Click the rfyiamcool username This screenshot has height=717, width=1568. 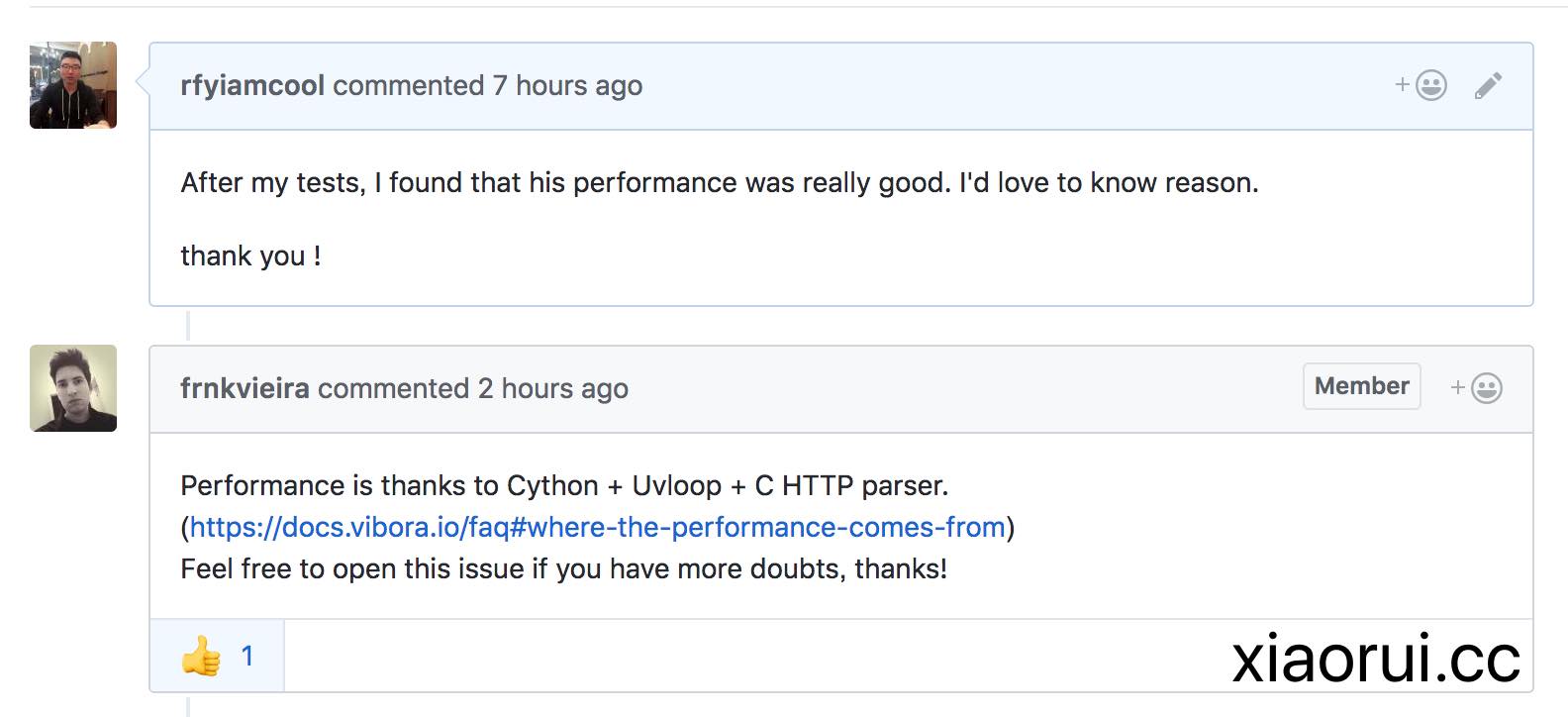pos(252,86)
